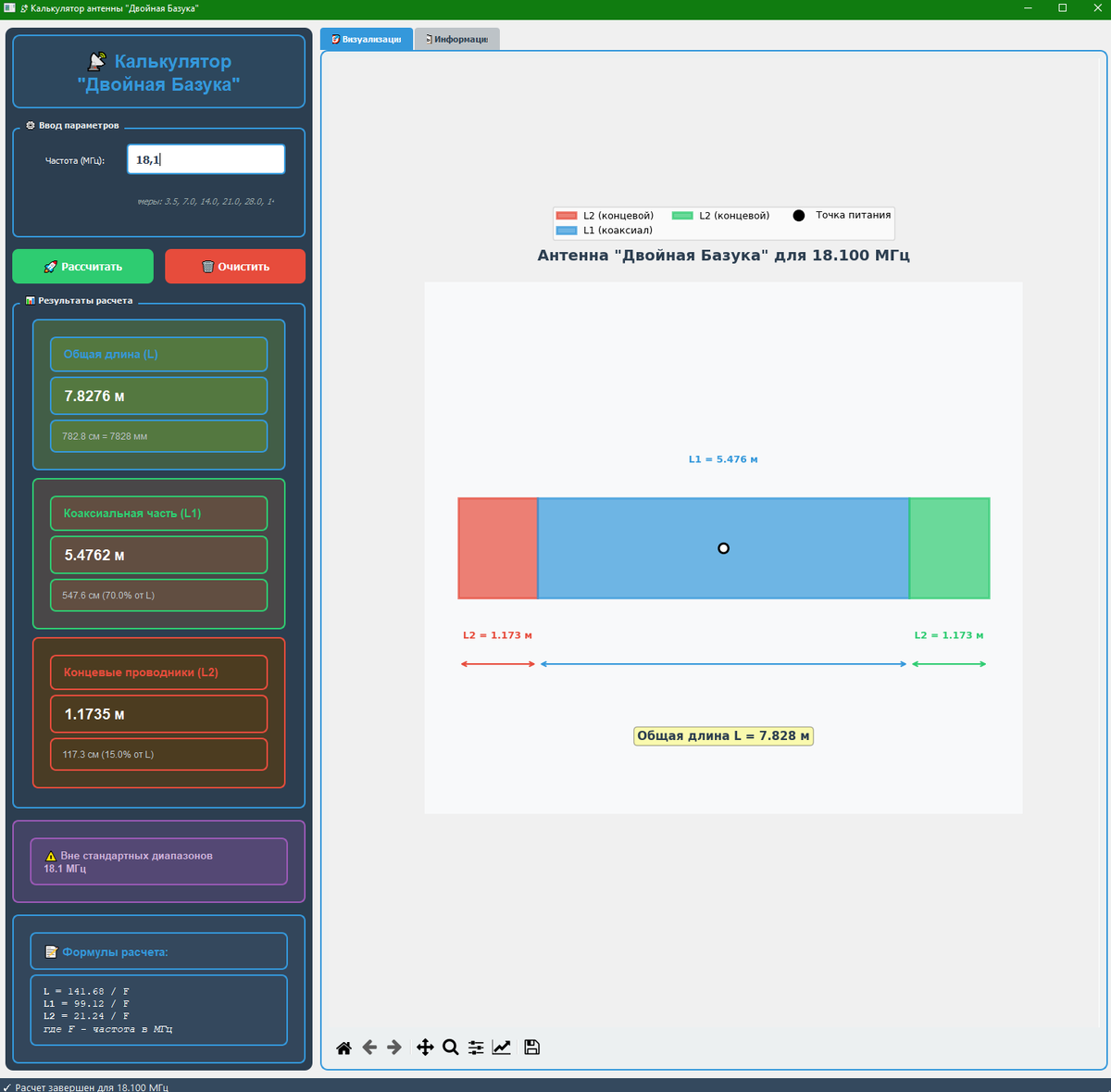Click the blue L1 coaxial segment
This screenshot has width=1111, height=1092.
click(x=724, y=548)
